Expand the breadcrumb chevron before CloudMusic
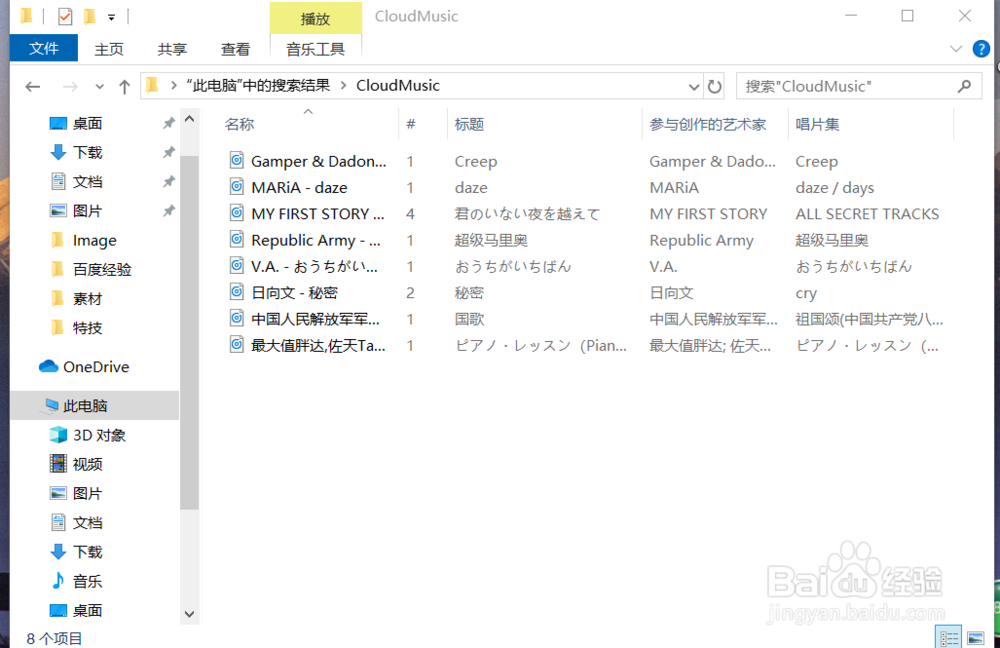 343,85
